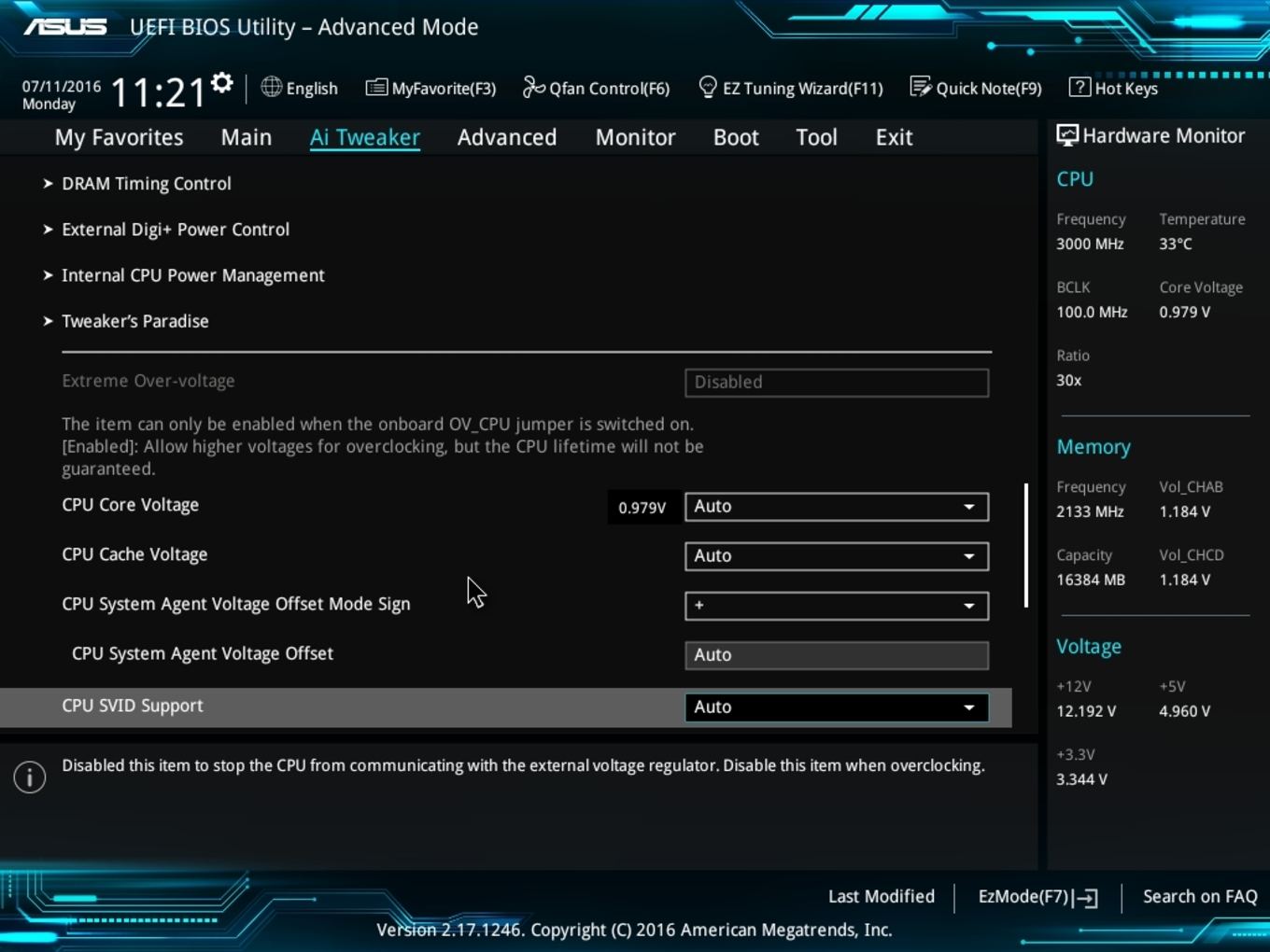Viewport: 1270px width, 952px height.
Task: Click the CPU Core Voltage label
Action: 131,505
